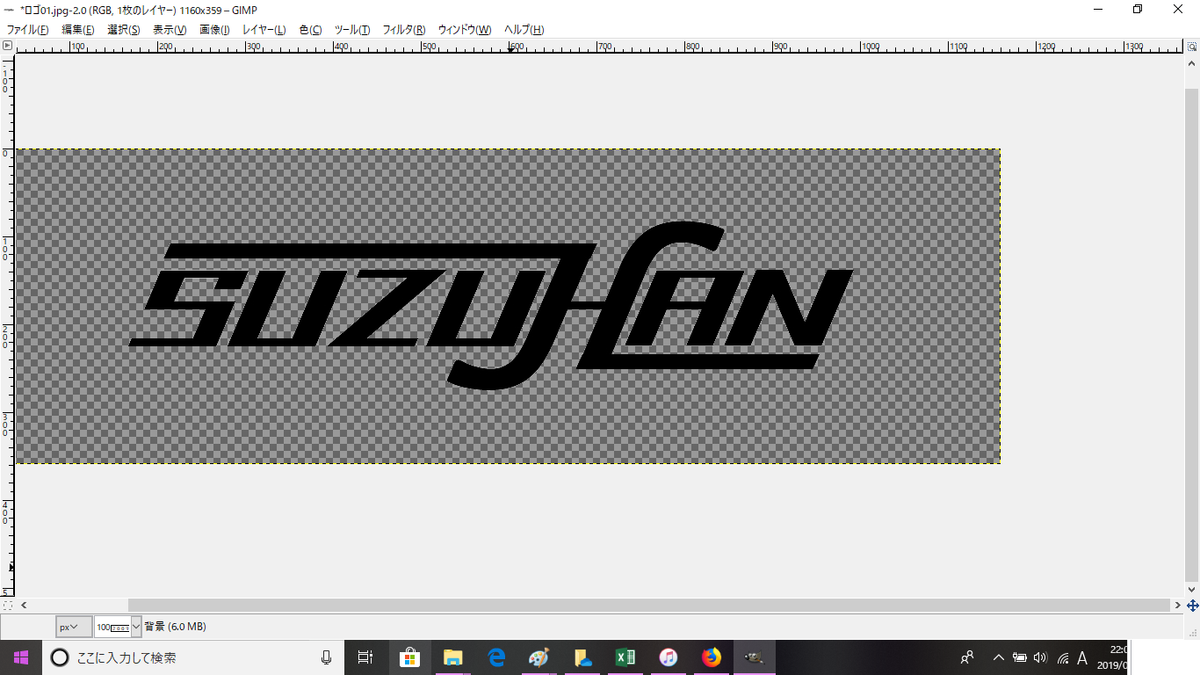Click the Cortana microphone icon
Image resolution: width=1200 pixels, height=675 pixels.
click(326, 657)
